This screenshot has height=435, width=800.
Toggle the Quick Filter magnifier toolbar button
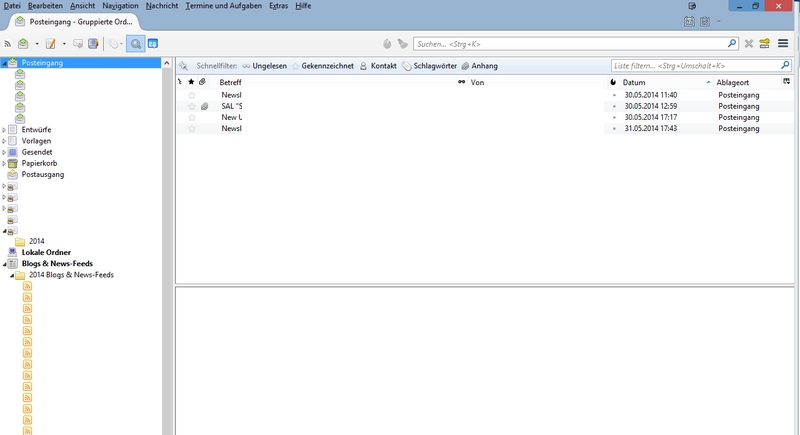pyautogui.click(x=136, y=44)
